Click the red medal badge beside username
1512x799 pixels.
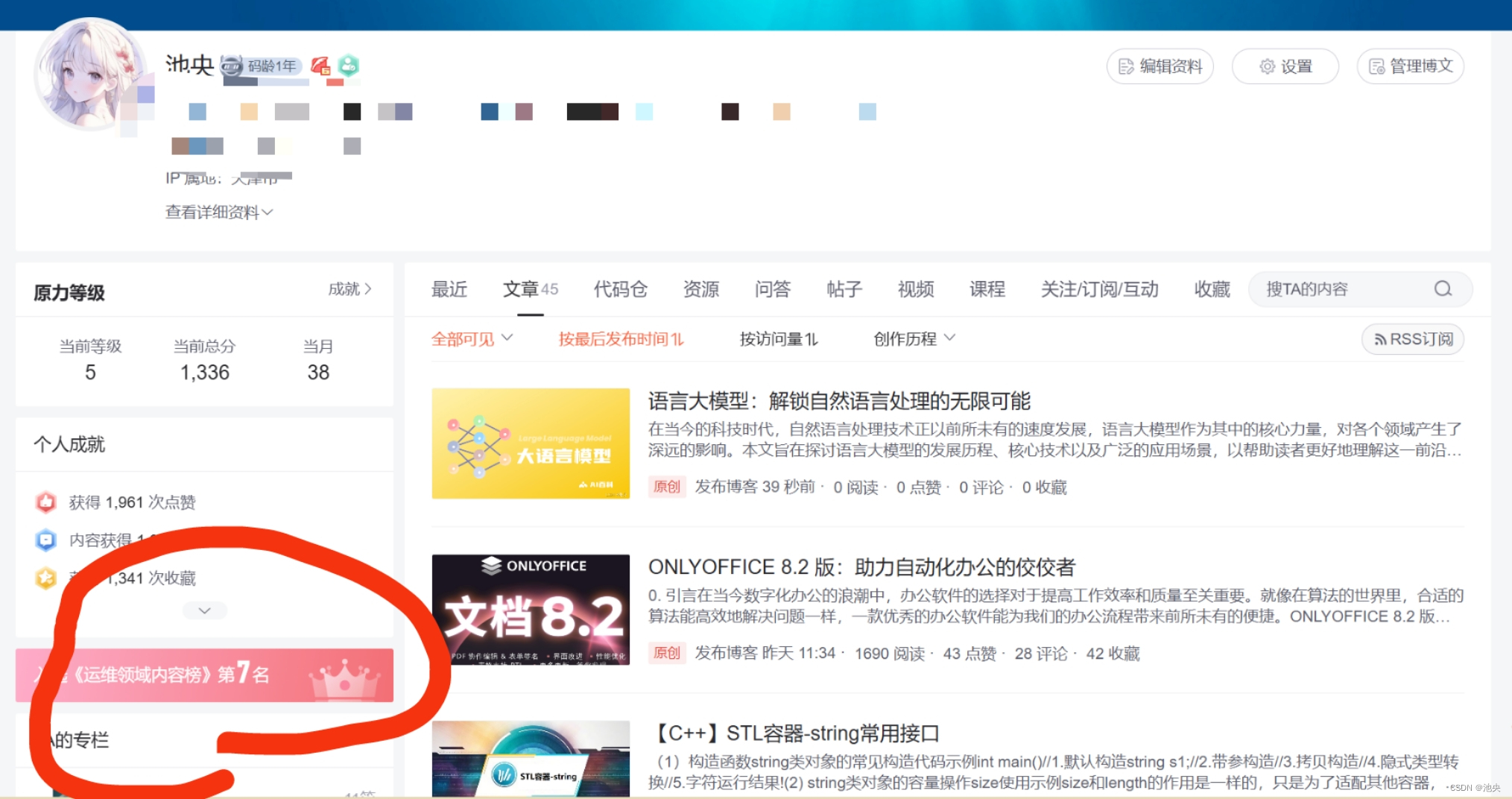(321, 66)
